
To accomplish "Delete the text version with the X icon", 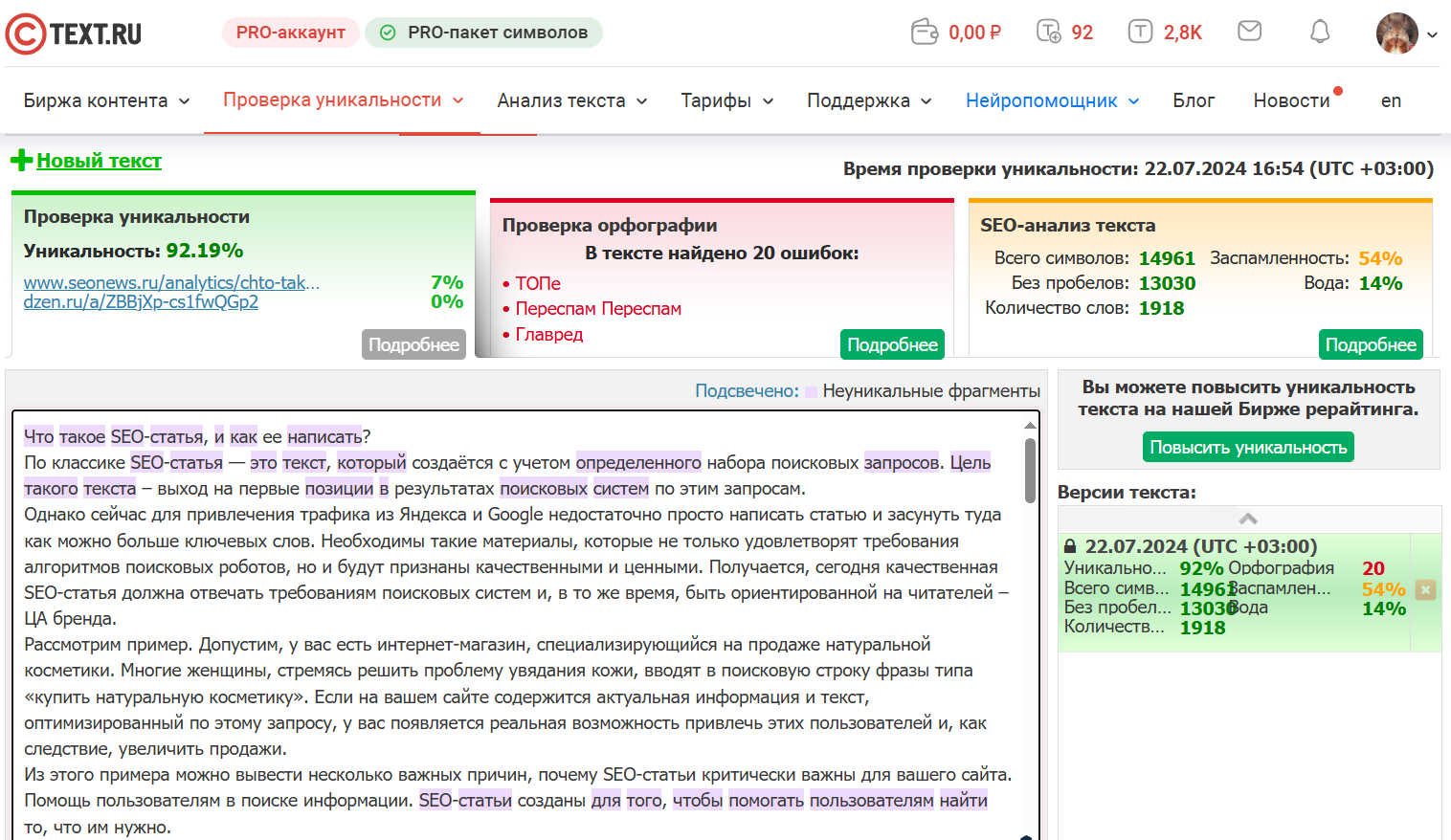I will [x=1425, y=589].
